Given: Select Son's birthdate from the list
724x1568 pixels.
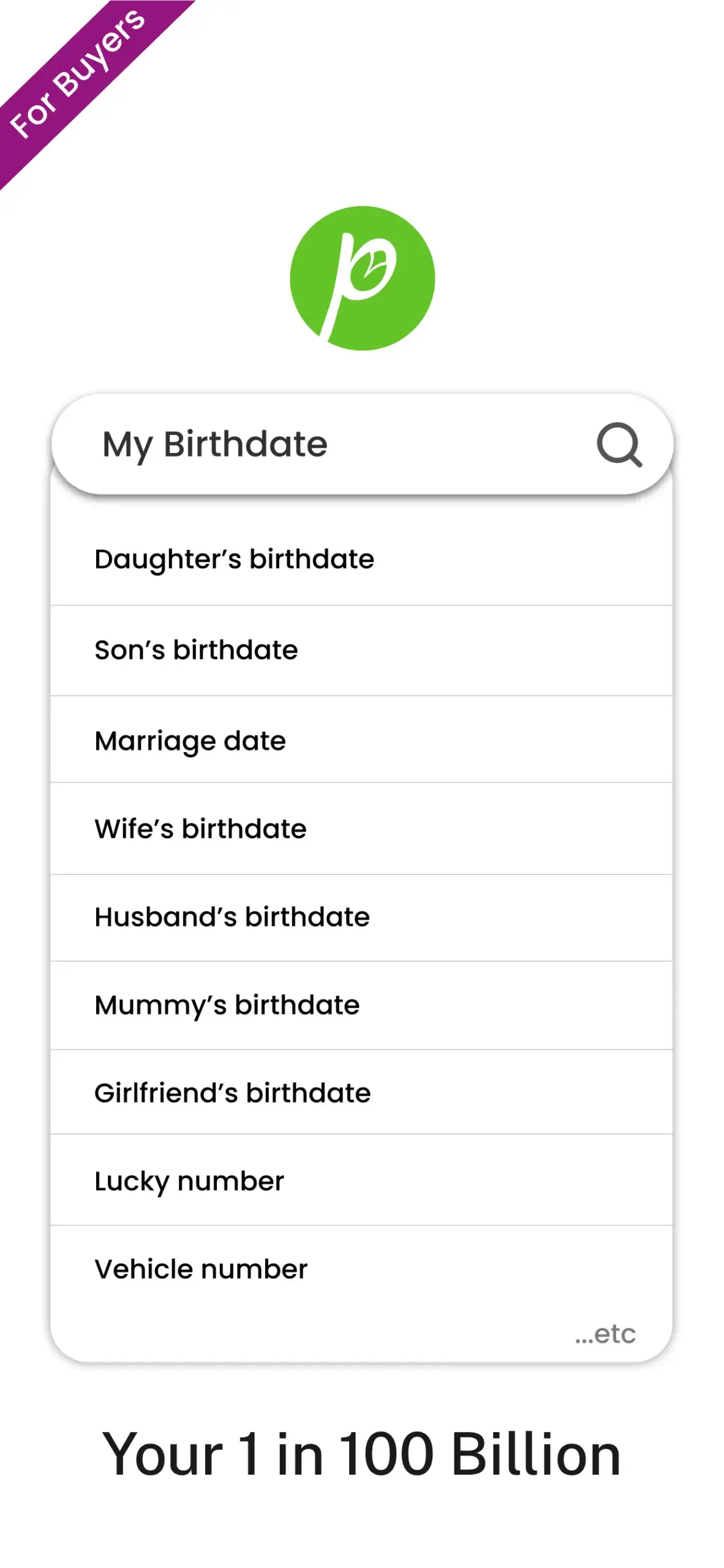Looking at the screenshot, I should point(361,650).
